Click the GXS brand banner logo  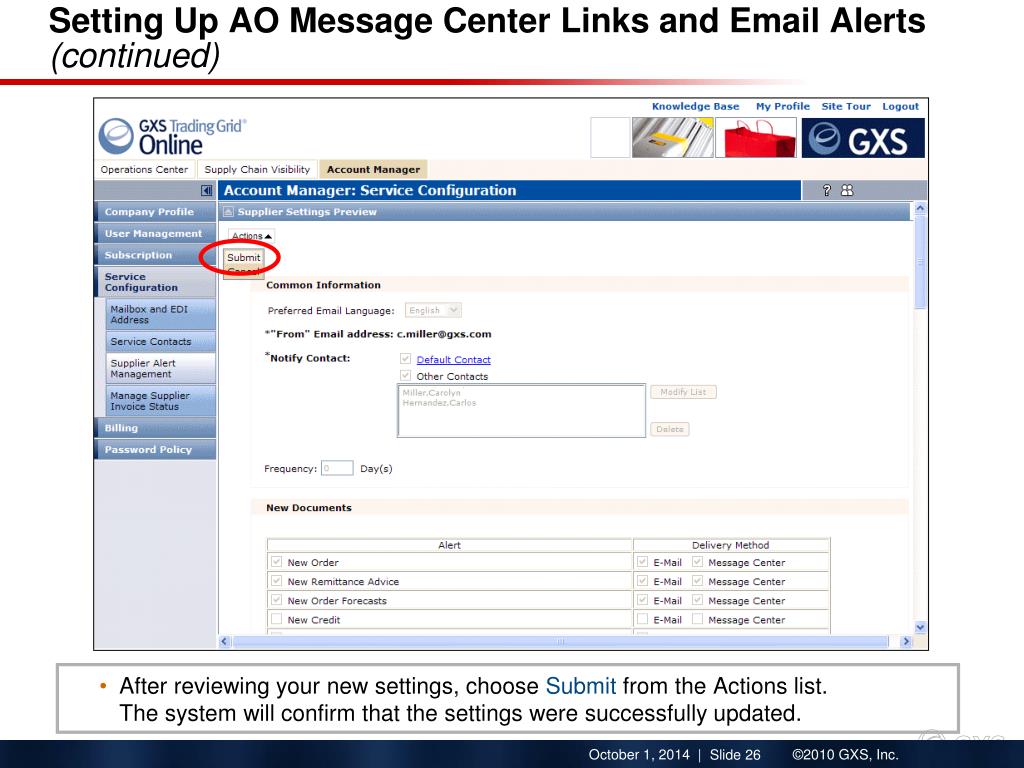click(863, 138)
